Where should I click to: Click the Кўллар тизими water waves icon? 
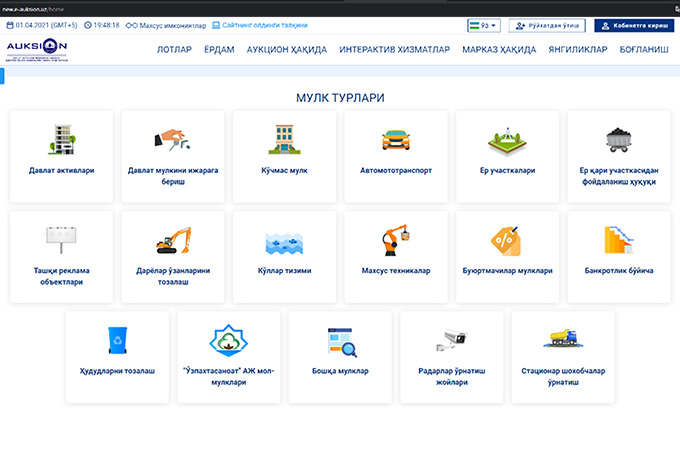pos(285,241)
